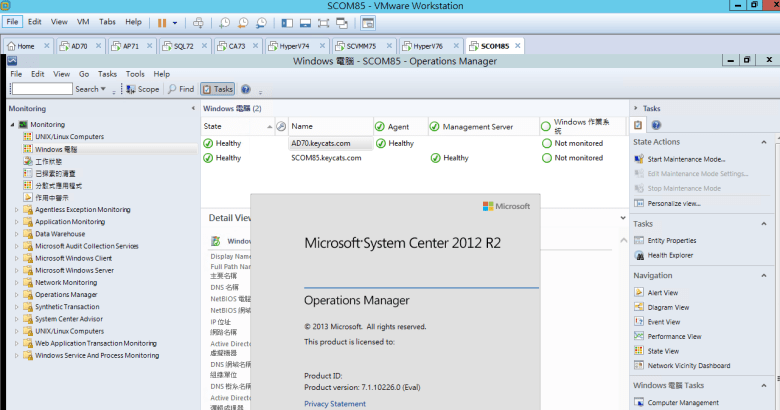Open the Tools menu in Operations Manager
Image resolution: width=780 pixels, height=410 pixels.
(135, 74)
